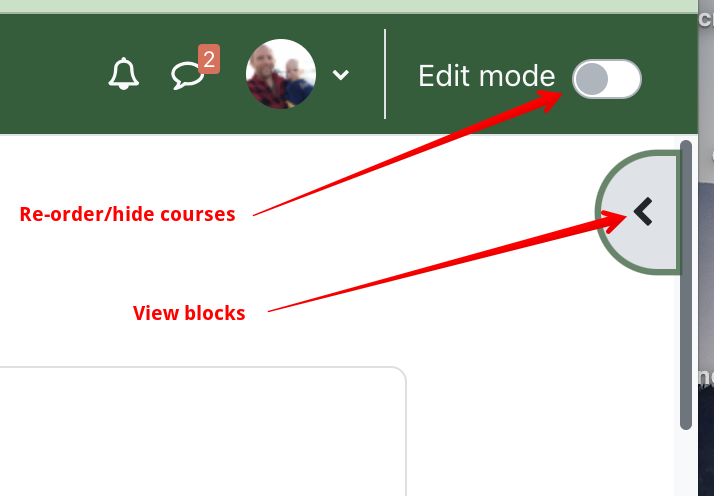Click the vertical scrollbar thumb
Viewport: 714px width, 496px height.
click(686, 285)
